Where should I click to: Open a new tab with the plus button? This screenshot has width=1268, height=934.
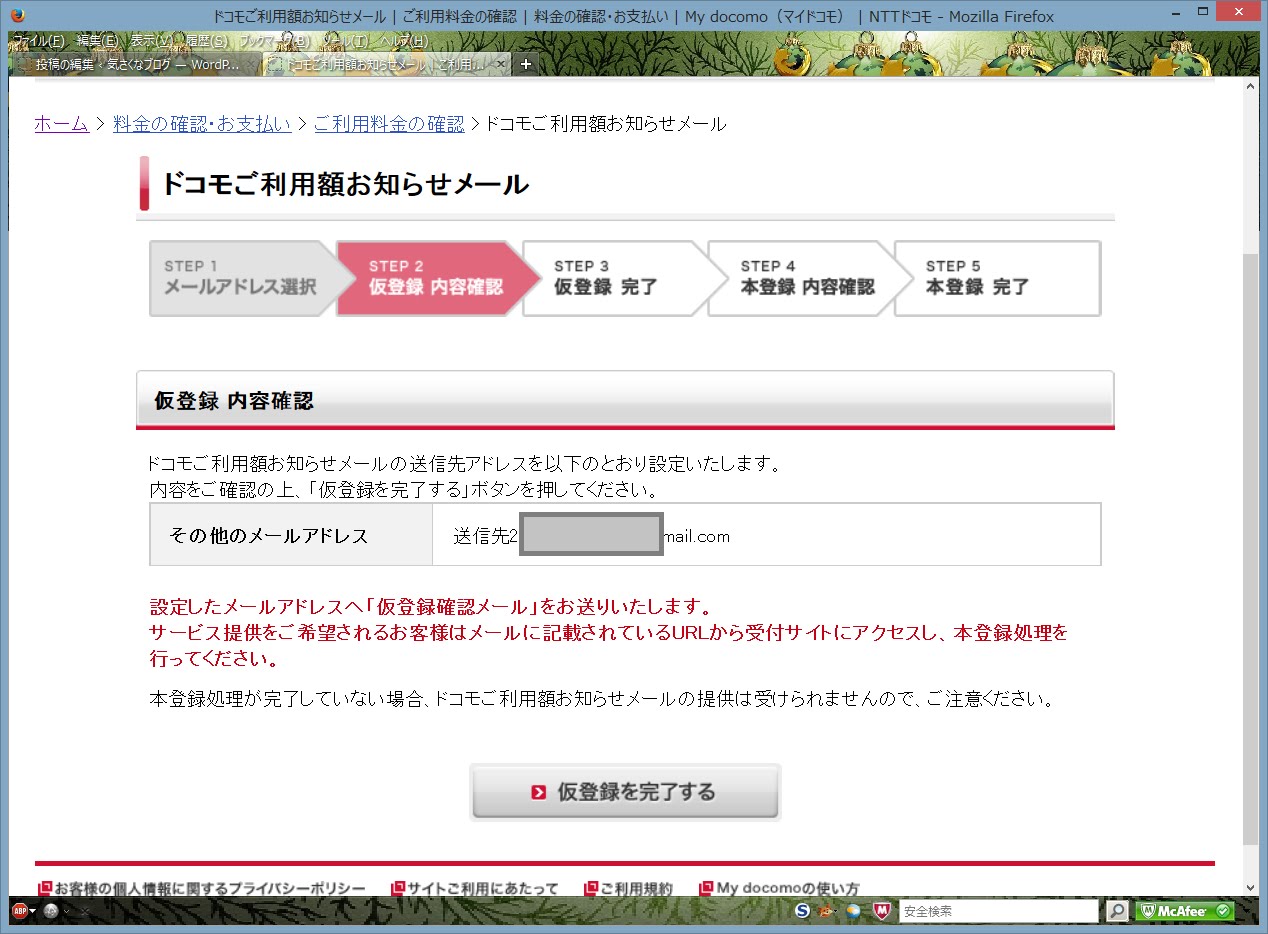[527, 64]
